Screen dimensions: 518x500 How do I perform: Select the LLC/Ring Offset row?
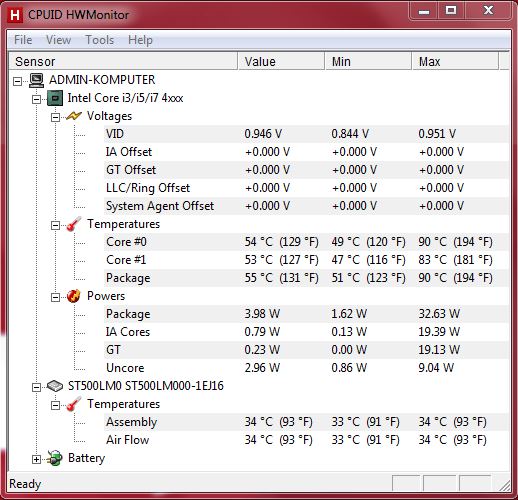click(x=307, y=188)
